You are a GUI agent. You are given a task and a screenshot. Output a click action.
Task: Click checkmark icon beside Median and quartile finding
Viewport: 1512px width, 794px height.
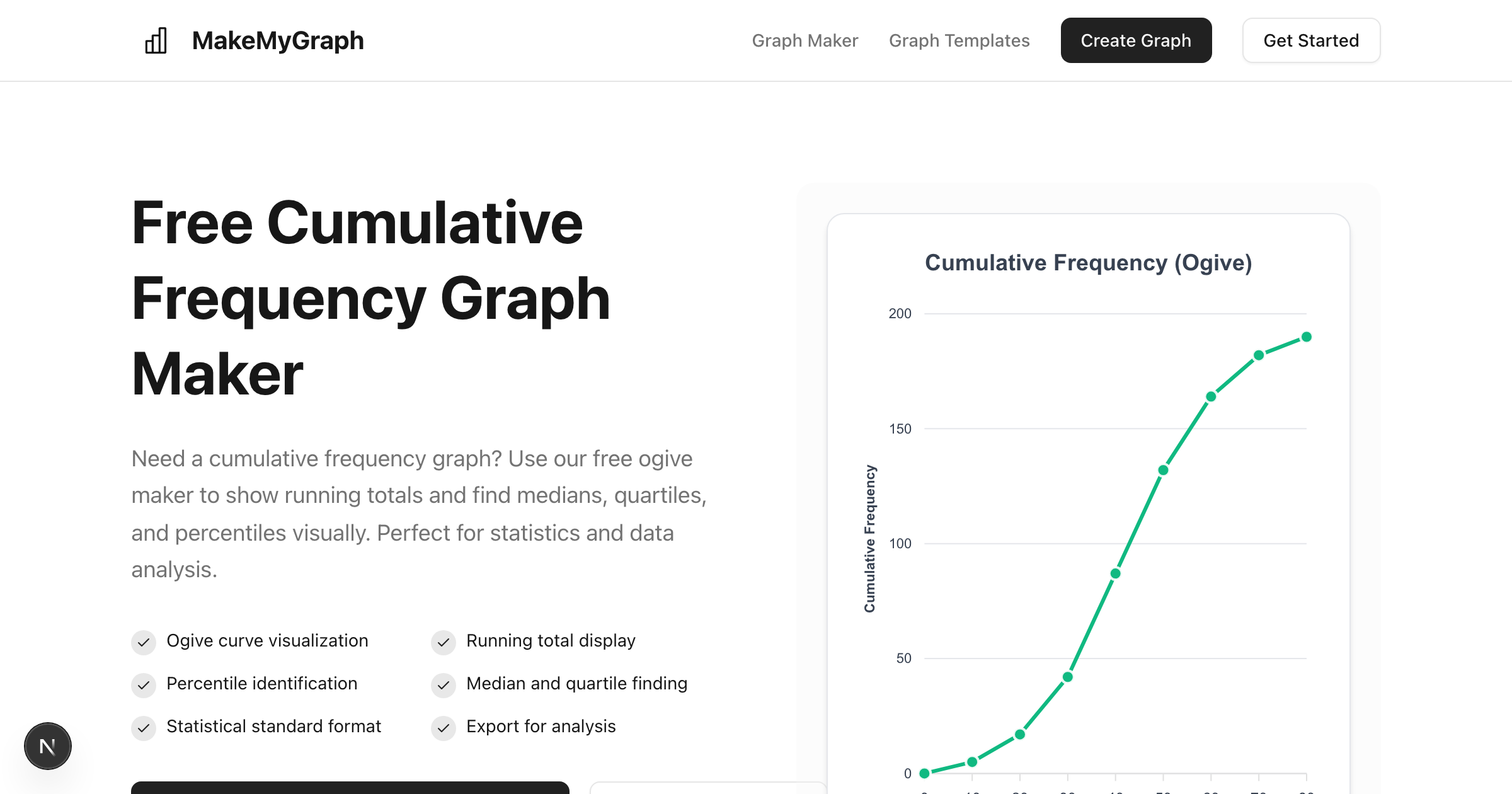[444, 685]
